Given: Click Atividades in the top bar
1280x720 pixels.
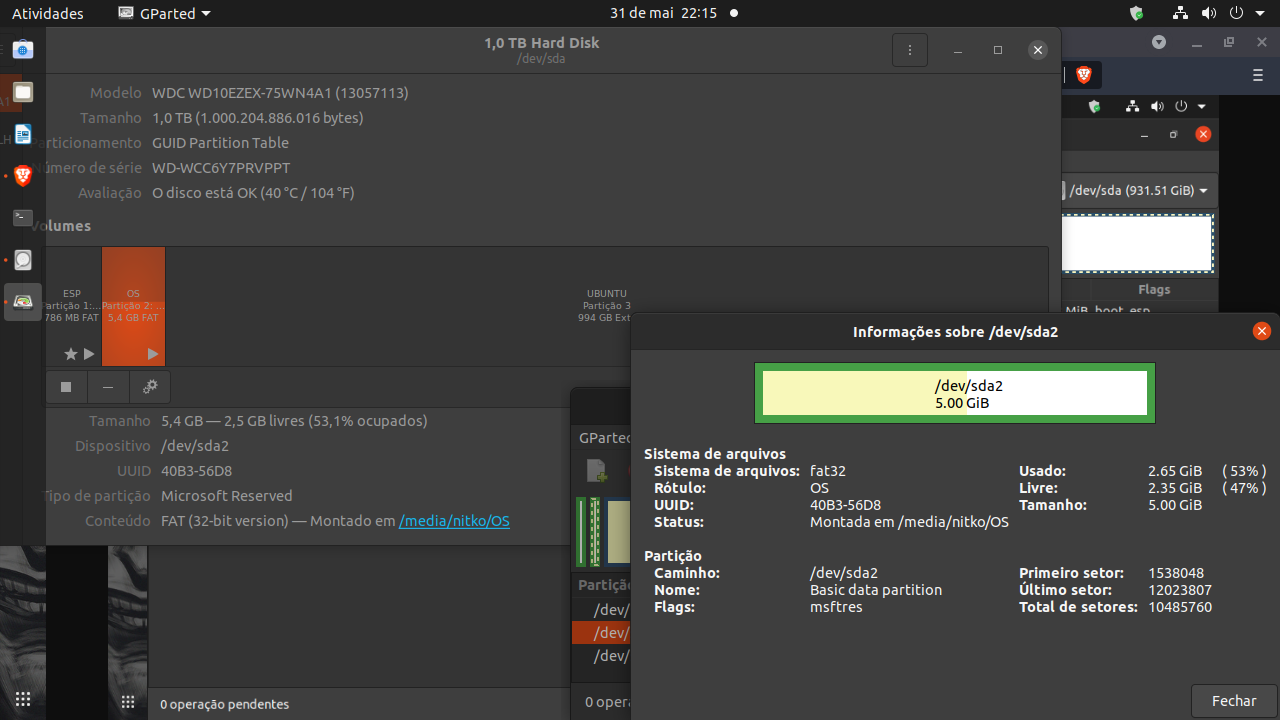Looking at the screenshot, I should [48, 14].
